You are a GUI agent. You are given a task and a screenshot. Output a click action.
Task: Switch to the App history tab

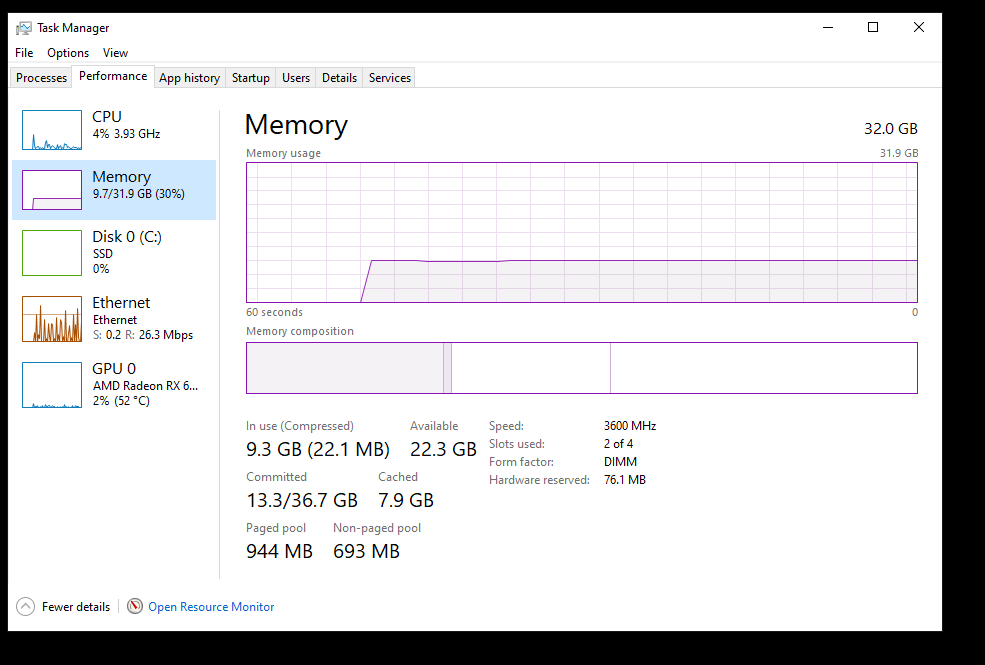[x=189, y=78]
